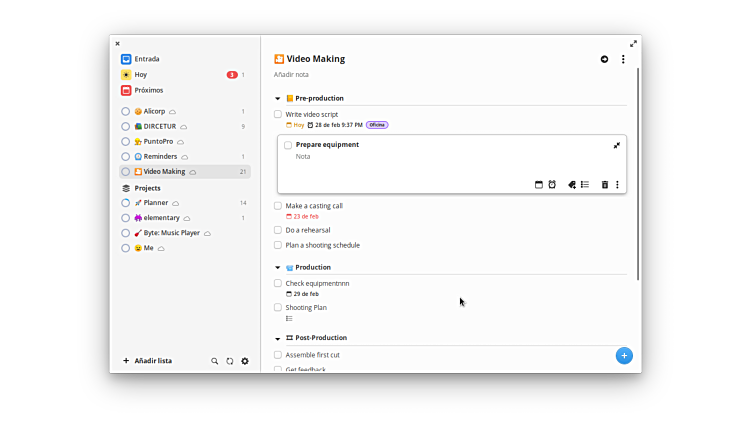Add reminder alarm to Prepare equipment
Image resolution: width=752 pixels, height=423 pixels.
[552, 185]
